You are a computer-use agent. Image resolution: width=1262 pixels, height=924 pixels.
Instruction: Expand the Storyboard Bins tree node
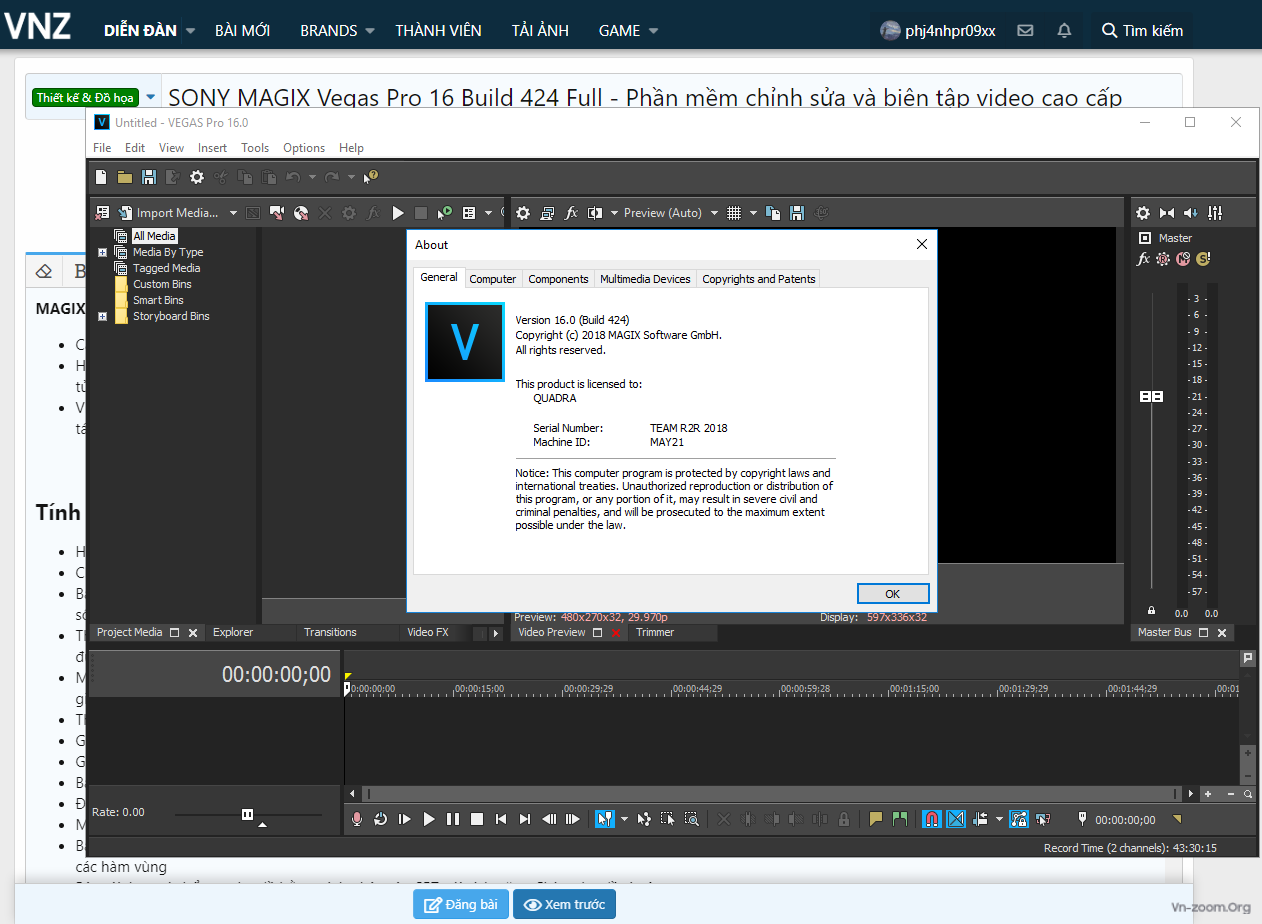(102, 316)
